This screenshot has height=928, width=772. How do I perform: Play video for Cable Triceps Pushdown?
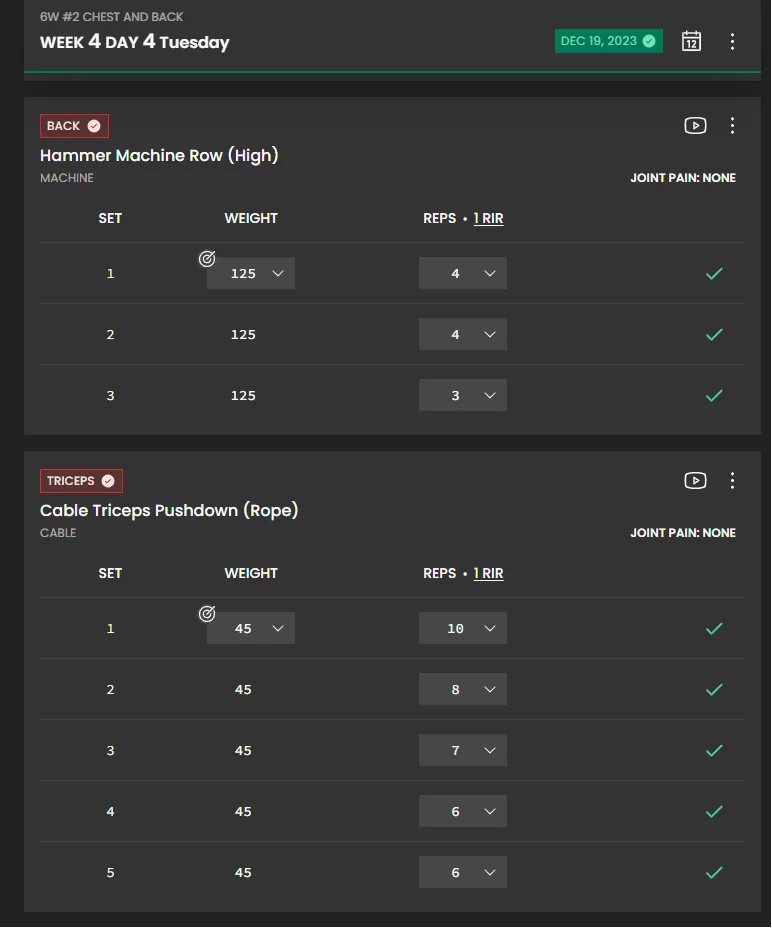[x=695, y=480]
